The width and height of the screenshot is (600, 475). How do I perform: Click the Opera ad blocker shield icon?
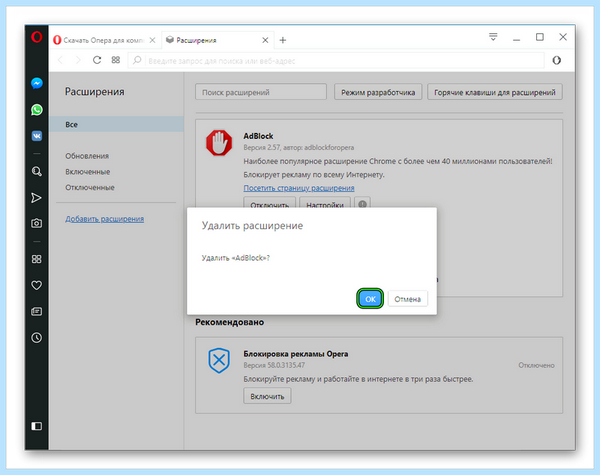219,360
